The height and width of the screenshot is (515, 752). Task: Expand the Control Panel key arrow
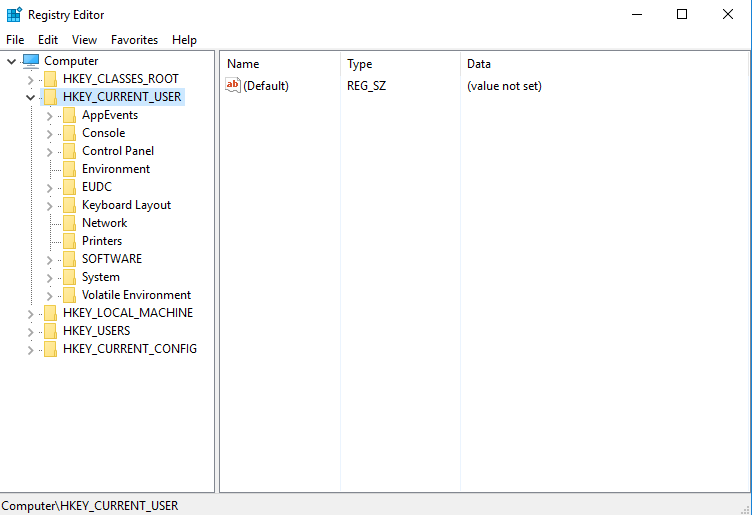(x=49, y=152)
